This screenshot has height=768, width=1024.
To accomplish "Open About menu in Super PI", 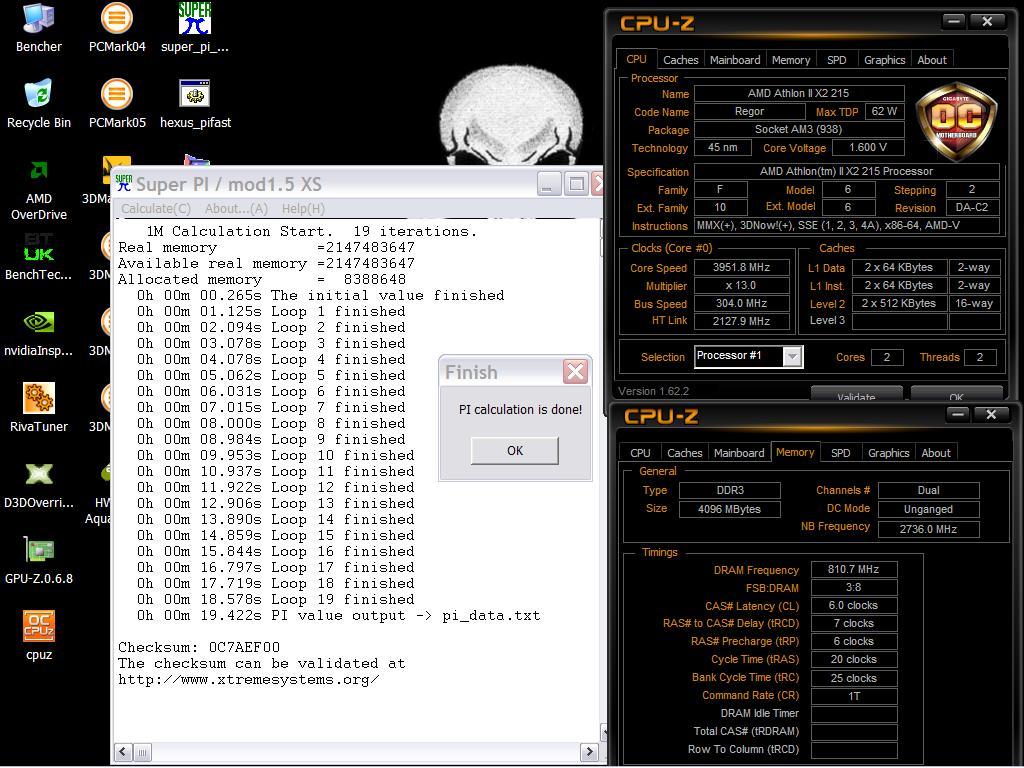I will (x=236, y=209).
